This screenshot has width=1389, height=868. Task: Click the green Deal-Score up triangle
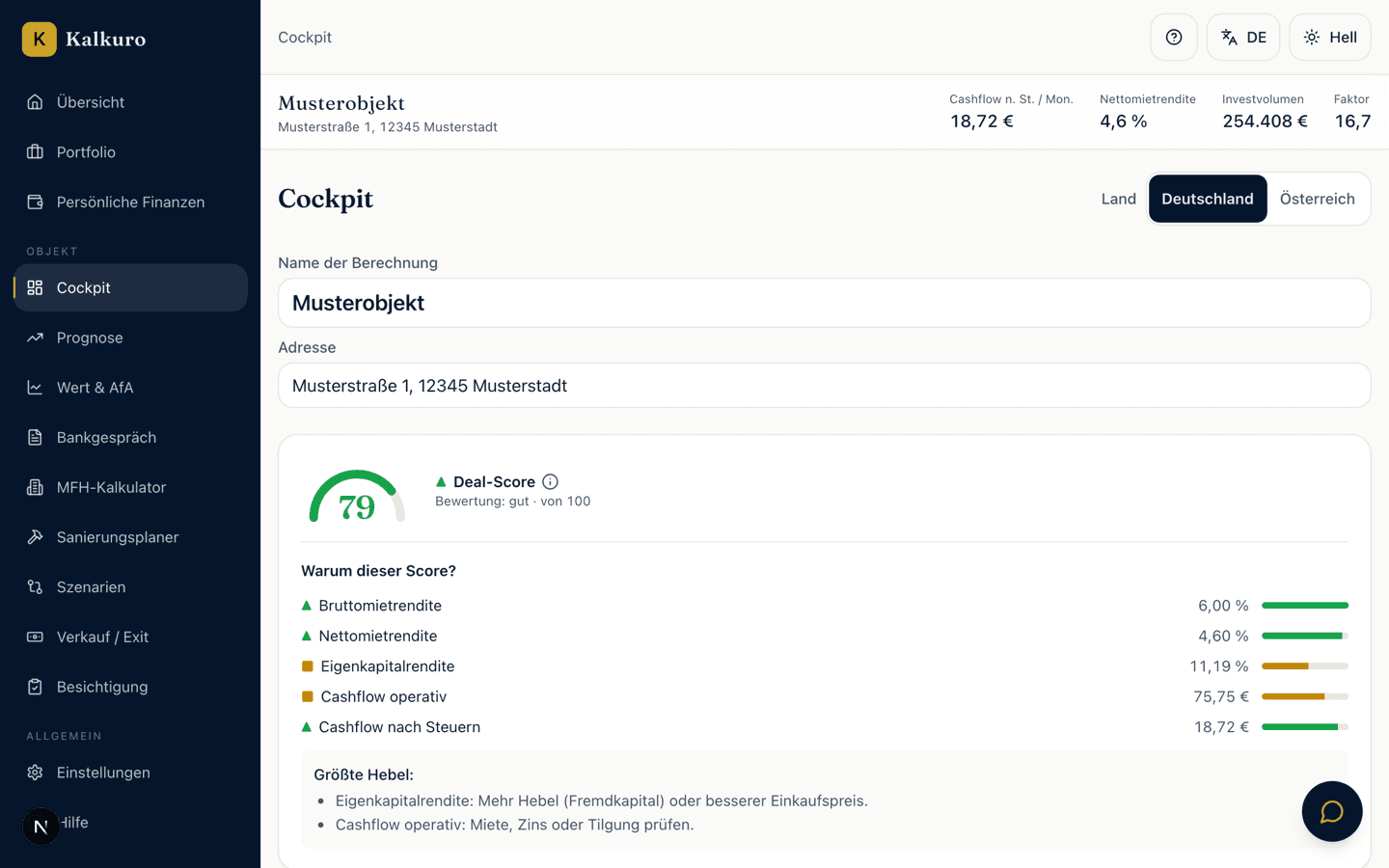click(441, 481)
